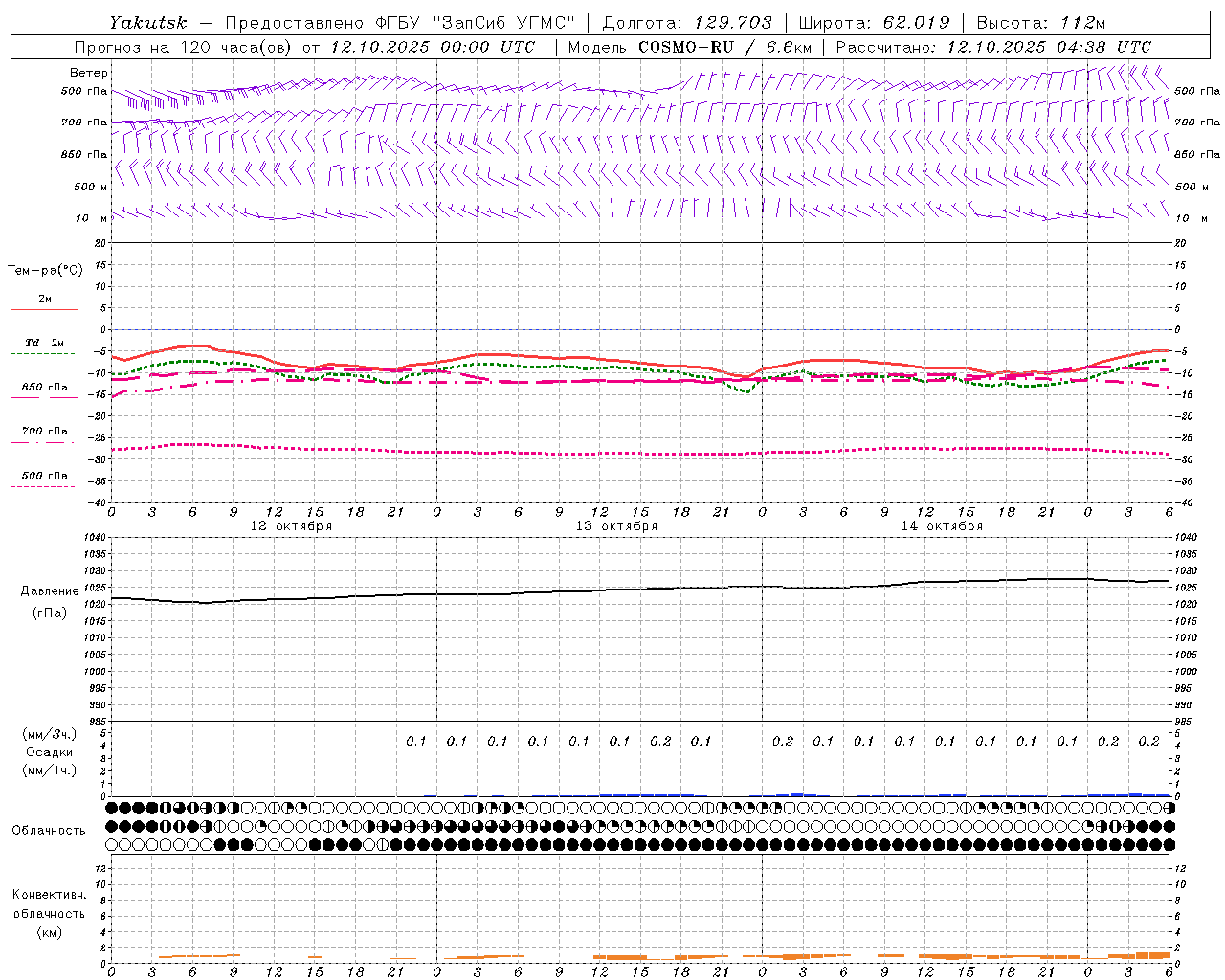Click the '1040' value on left pressure axis
Image resolution: width=1225 pixels, height=980 pixels.
96,538
